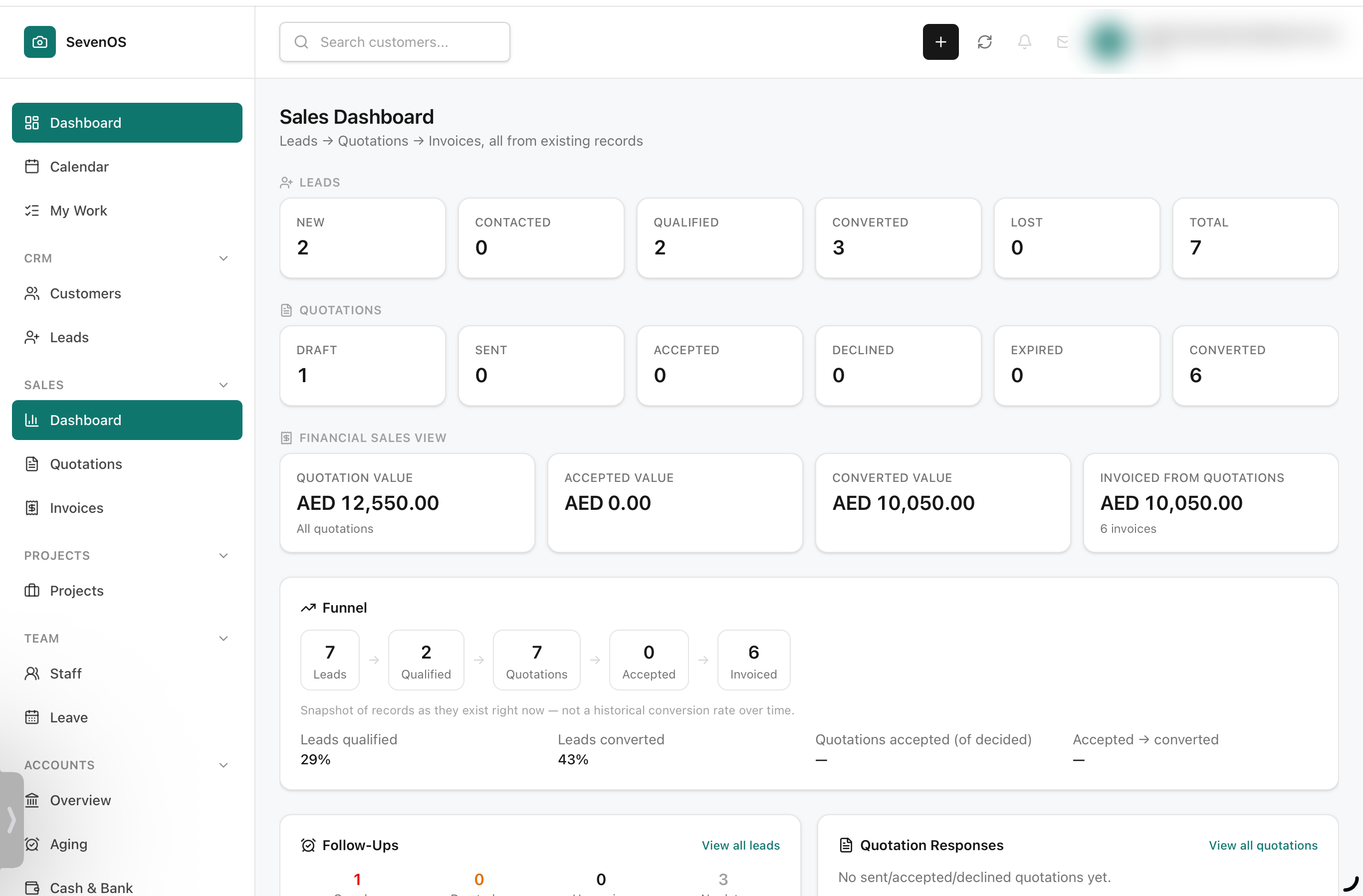
Task: Click the SevenOS camera logo icon
Action: (39, 42)
